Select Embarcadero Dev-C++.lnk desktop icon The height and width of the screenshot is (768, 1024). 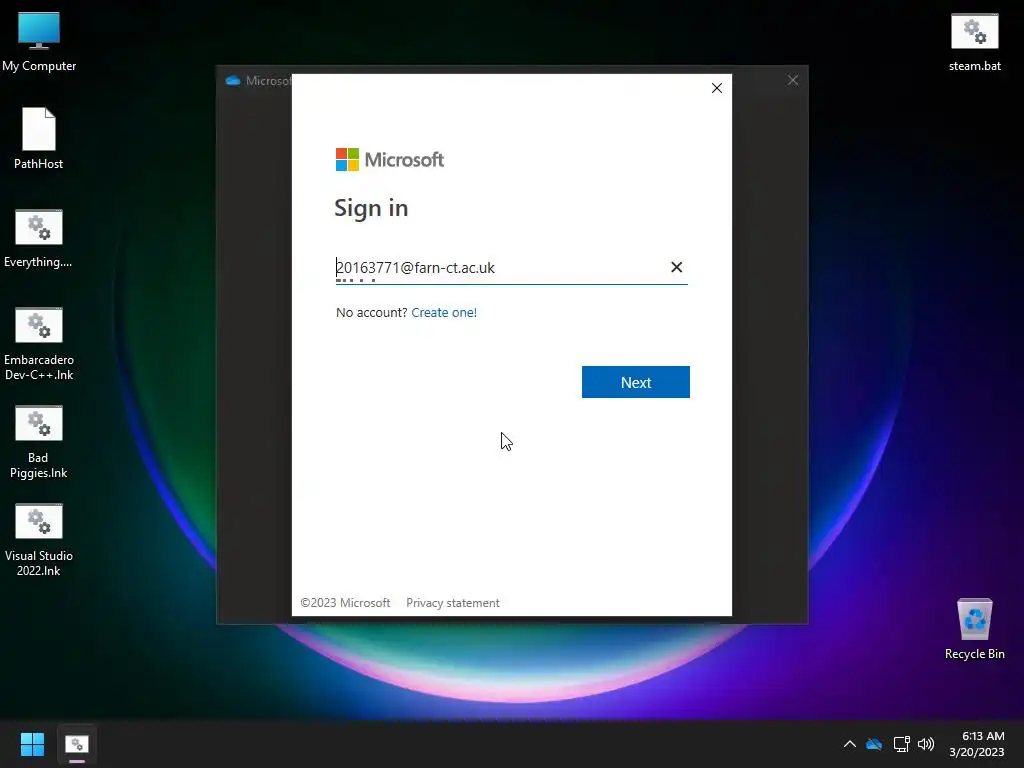39,344
